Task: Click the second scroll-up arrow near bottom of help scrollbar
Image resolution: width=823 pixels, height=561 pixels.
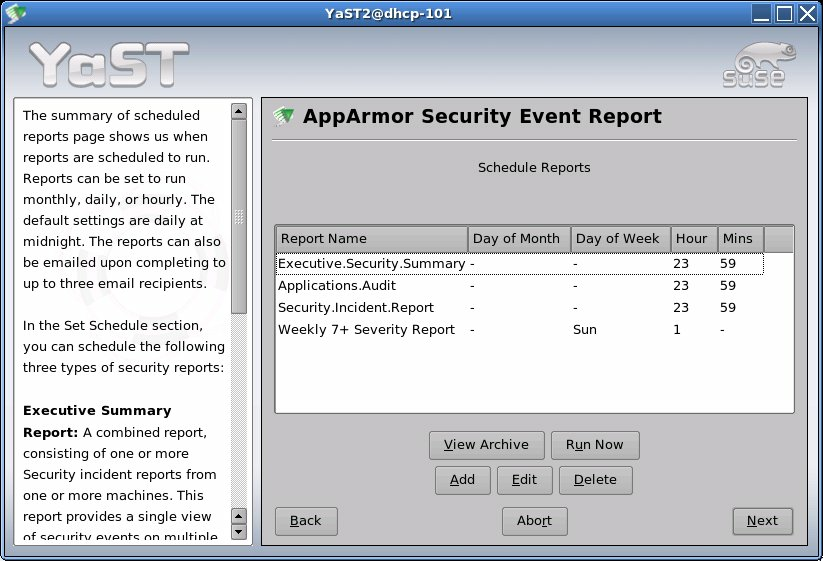Action: 239,516
